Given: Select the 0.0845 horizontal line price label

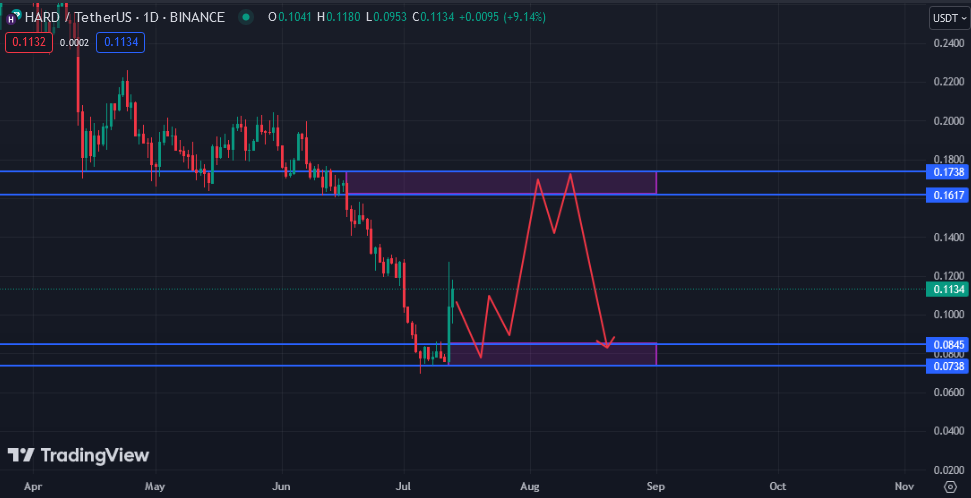Looking at the screenshot, I should click(x=947, y=344).
